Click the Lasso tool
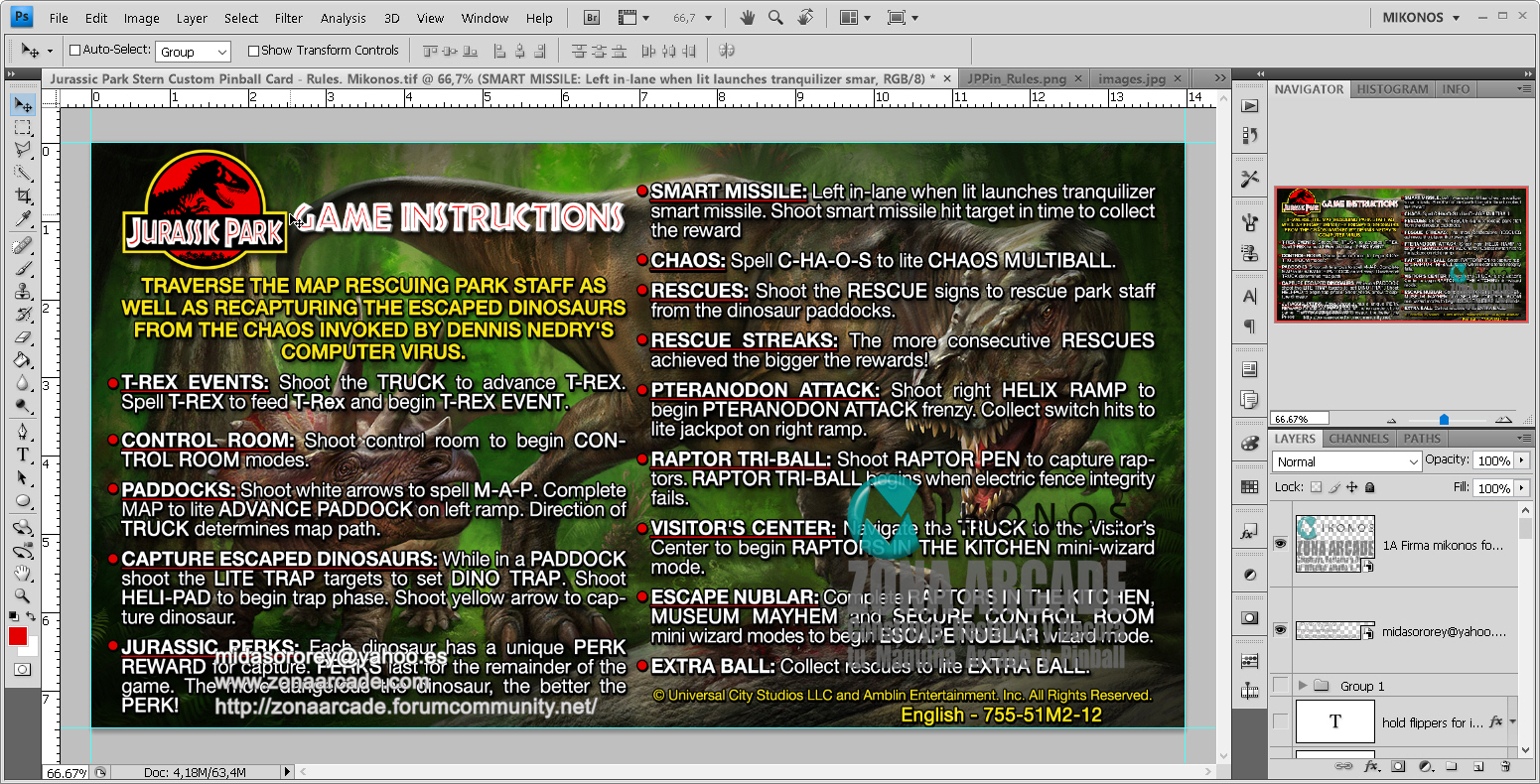The image size is (1540, 784). pyautogui.click(x=23, y=150)
